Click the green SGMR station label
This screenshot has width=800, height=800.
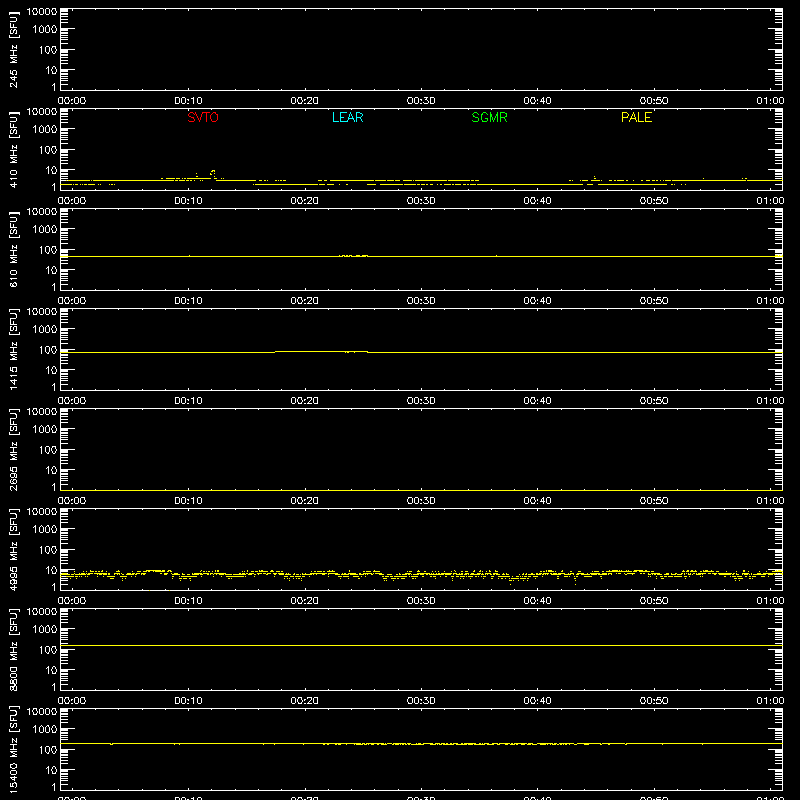[489, 117]
